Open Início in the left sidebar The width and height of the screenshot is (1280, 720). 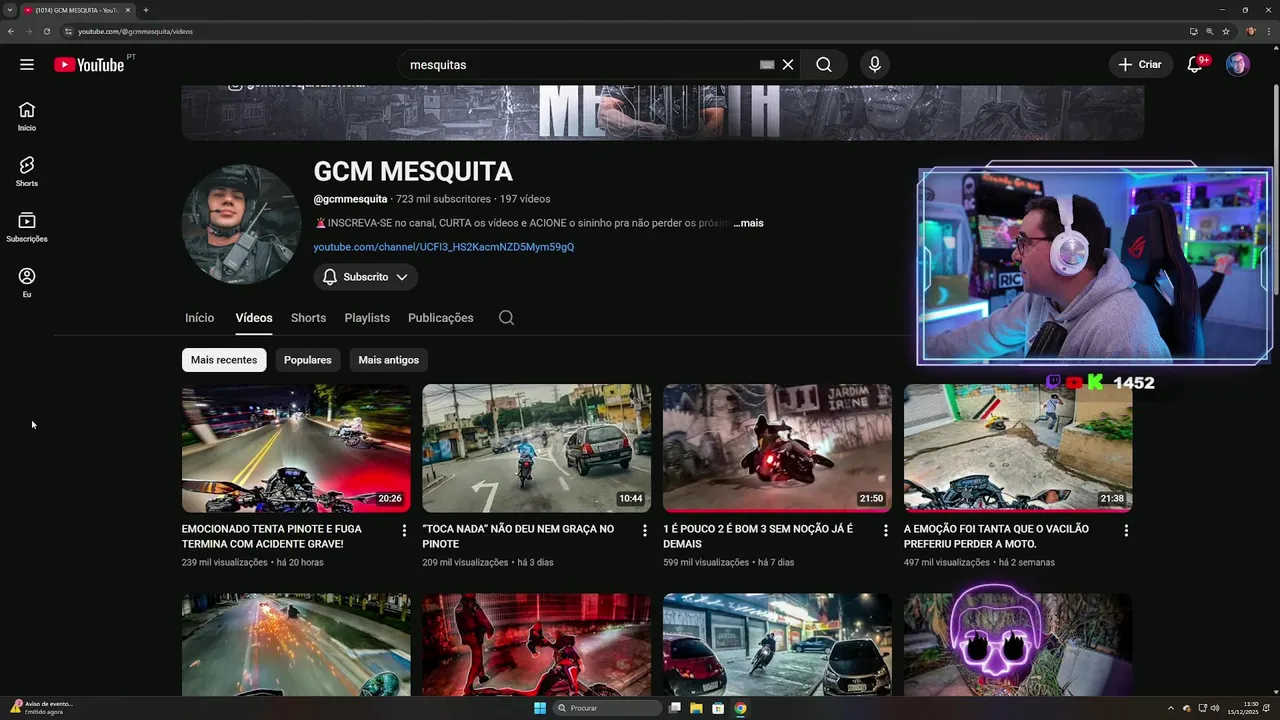27,116
